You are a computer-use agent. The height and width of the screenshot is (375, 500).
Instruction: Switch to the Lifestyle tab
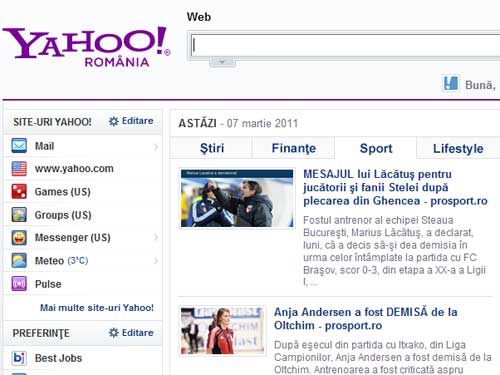pos(458,148)
